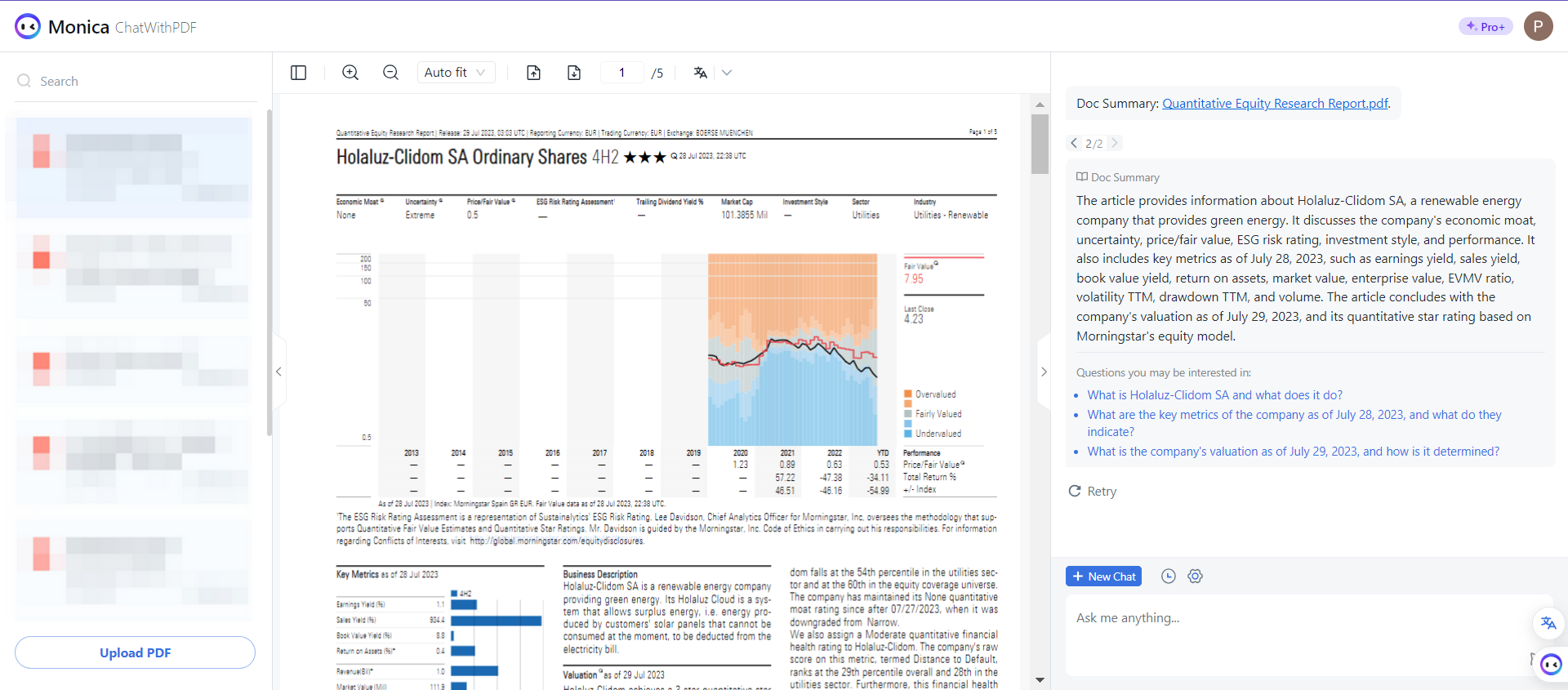This screenshot has width=1568, height=690.
Task: Select the fourth PDF in list
Action: pos(135,461)
